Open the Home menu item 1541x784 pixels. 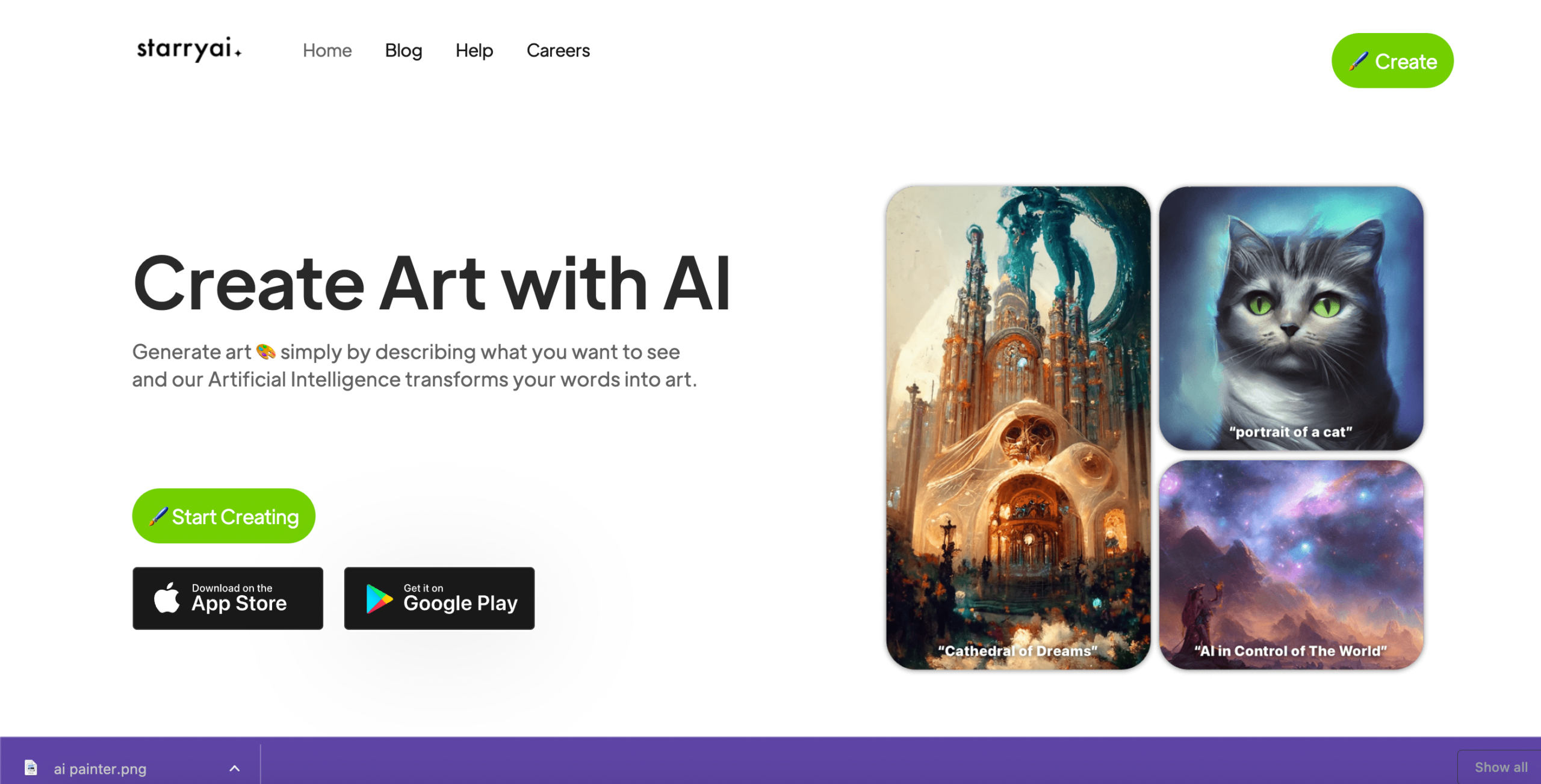(327, 51)
